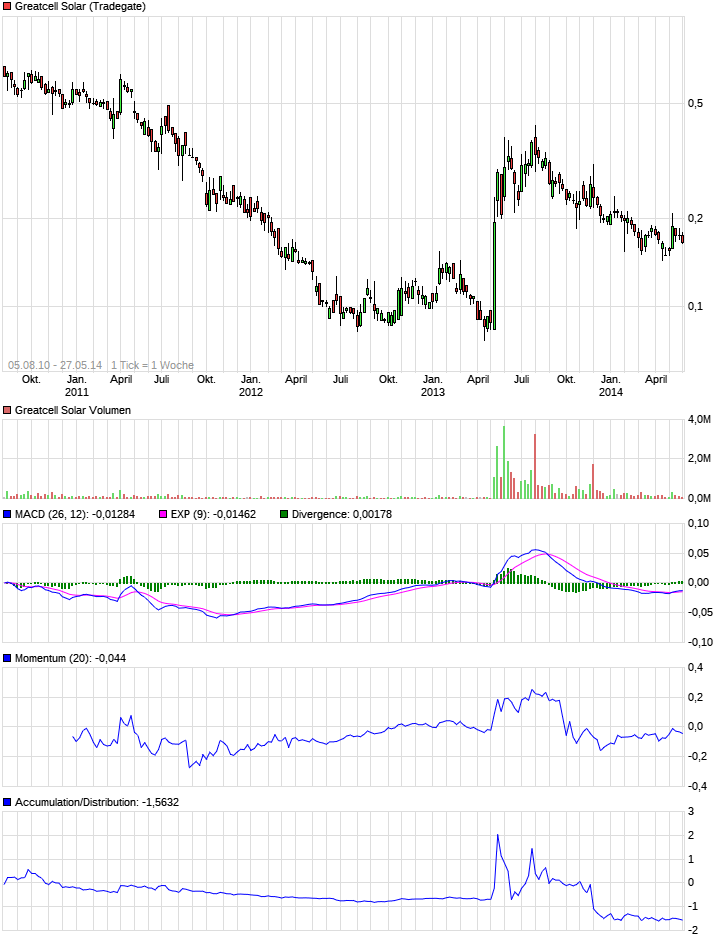
Task: Click the tall red volume bar in 2013
Action: click(535, 466)
